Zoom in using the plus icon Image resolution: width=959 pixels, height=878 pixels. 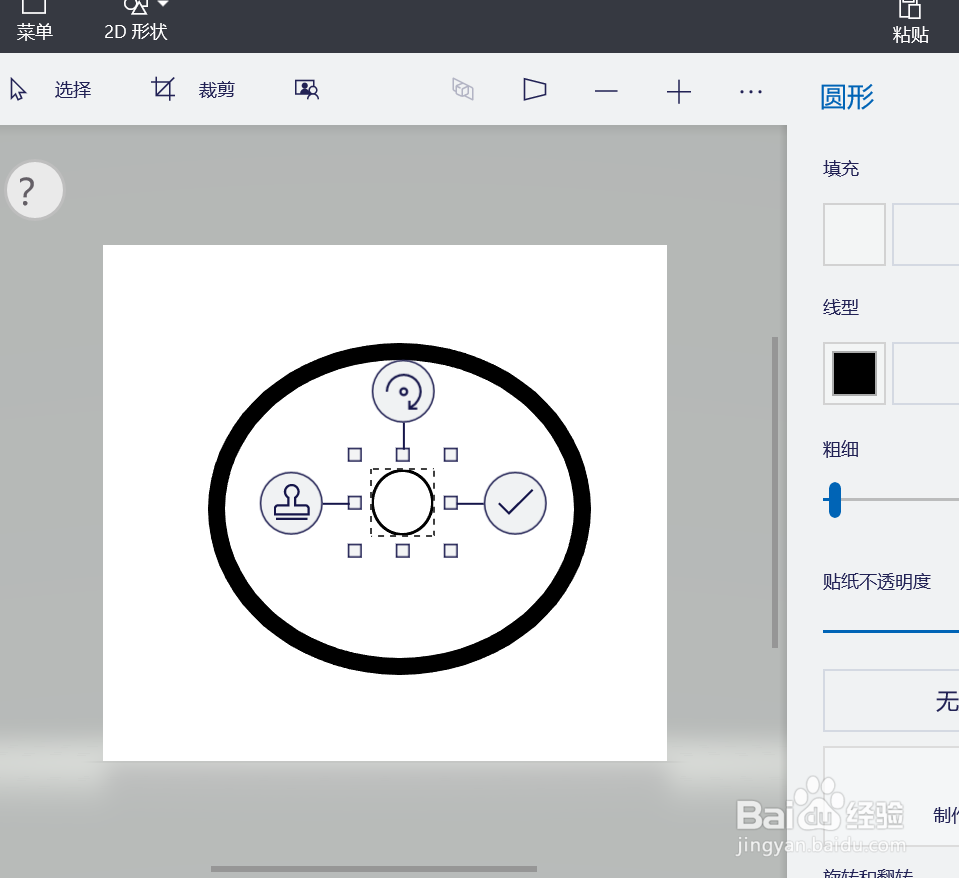point(678,91)
